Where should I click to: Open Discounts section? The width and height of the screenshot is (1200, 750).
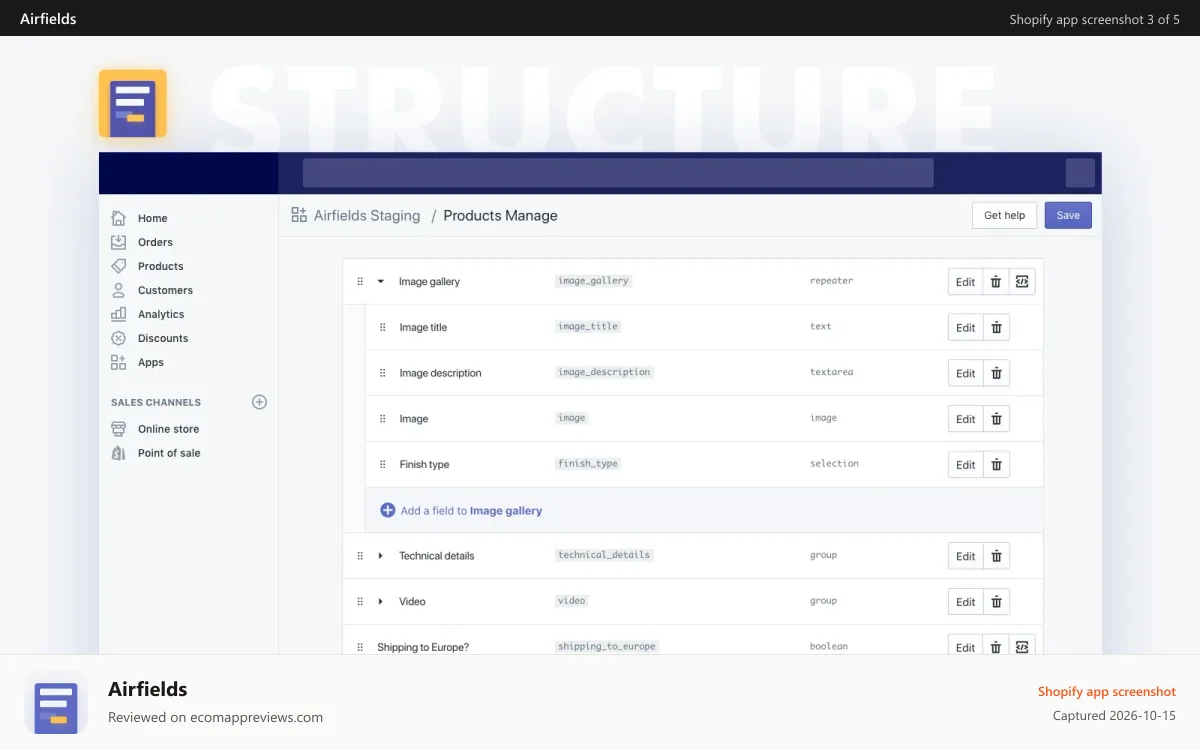point(163,338)
